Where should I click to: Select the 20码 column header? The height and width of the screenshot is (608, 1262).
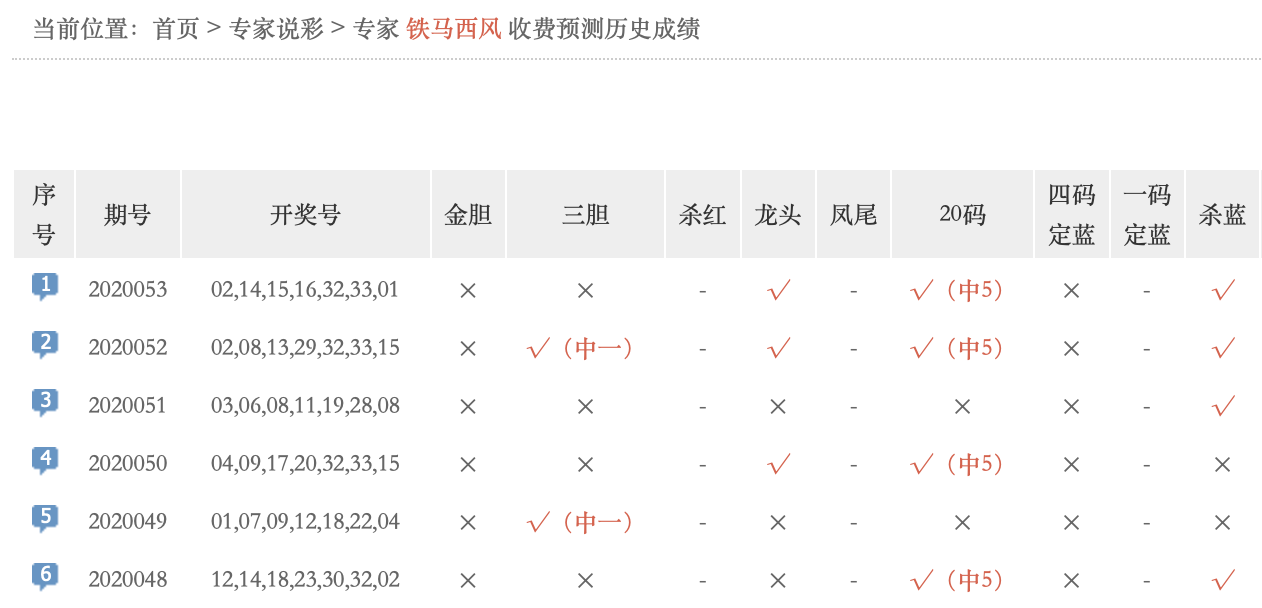point(962,214)
